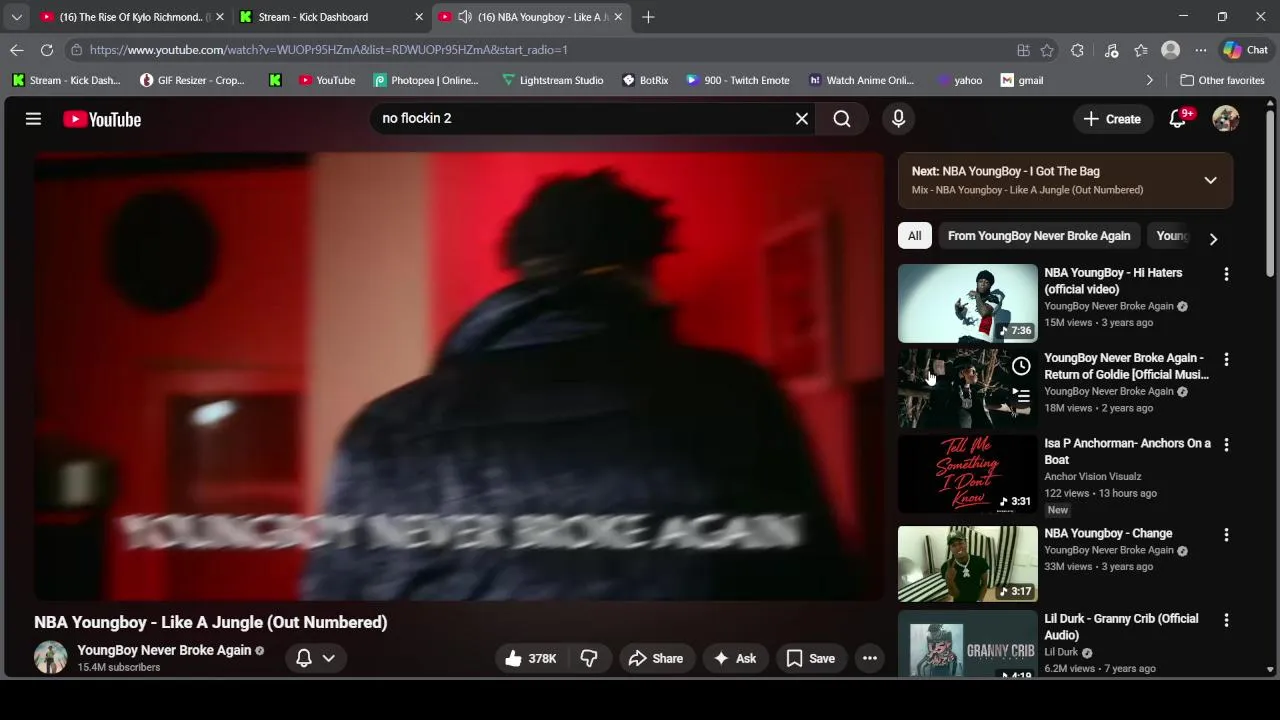Open Copilot Chat button

tap(1245, 50)
